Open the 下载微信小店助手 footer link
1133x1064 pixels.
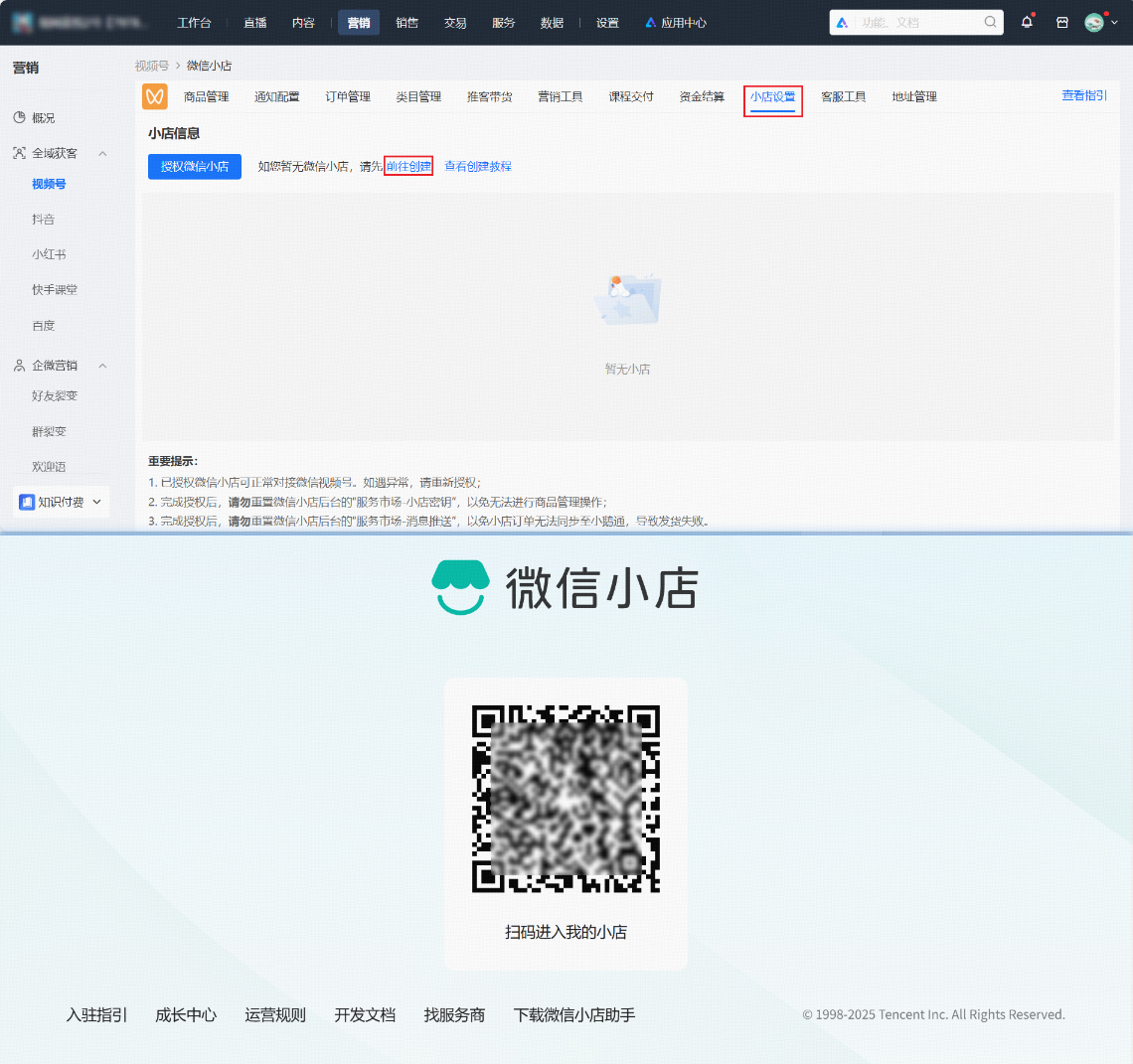point(574,1015)
